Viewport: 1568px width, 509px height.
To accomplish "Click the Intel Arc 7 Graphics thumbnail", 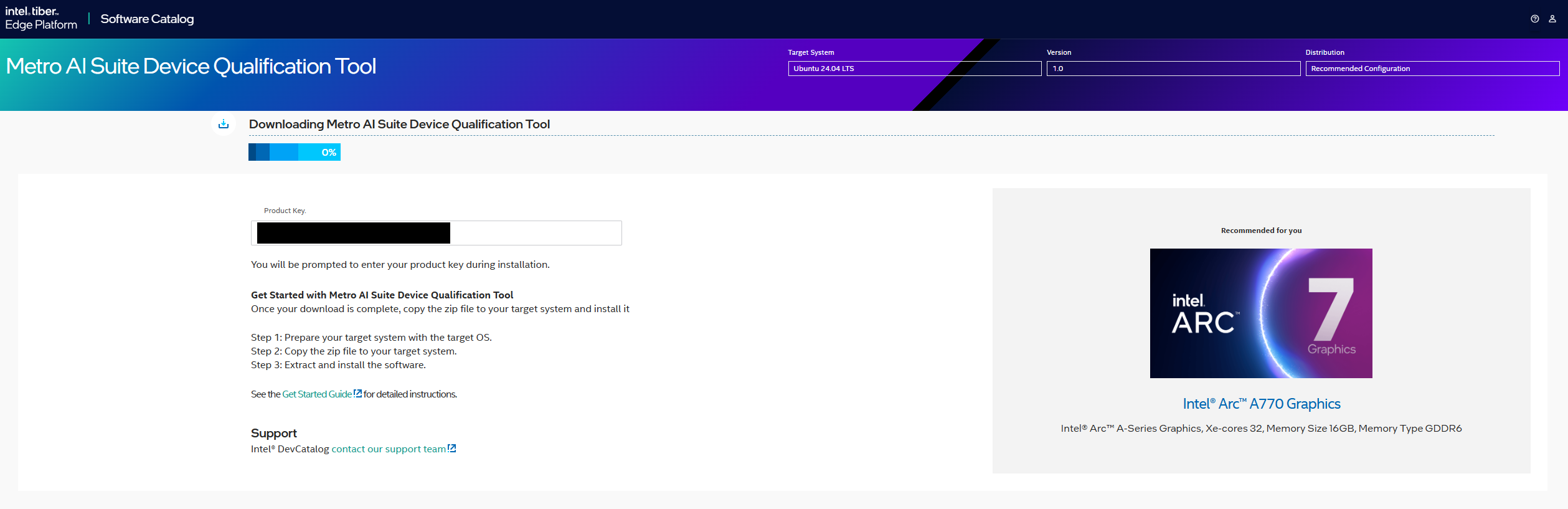I will (x=1261, y=313).
